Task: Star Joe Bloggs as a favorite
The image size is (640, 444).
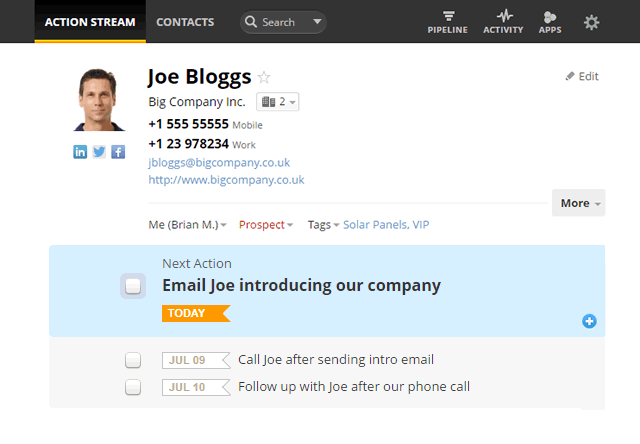Action: click(264, 77)
